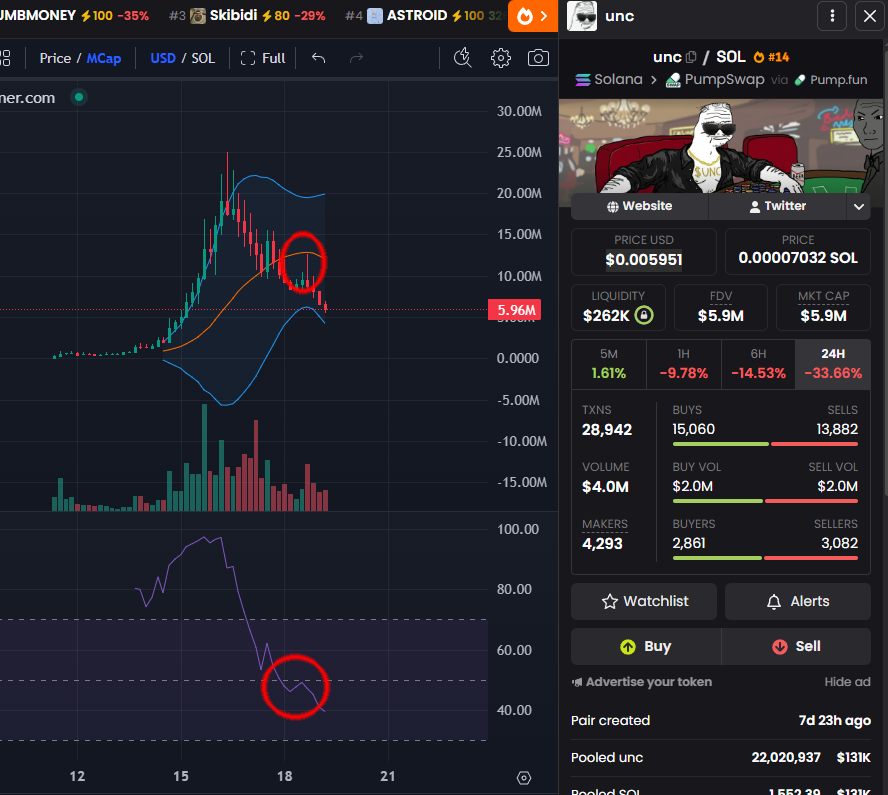
Task: Add unc to Watchlist
Action: (x=644, y=601)
